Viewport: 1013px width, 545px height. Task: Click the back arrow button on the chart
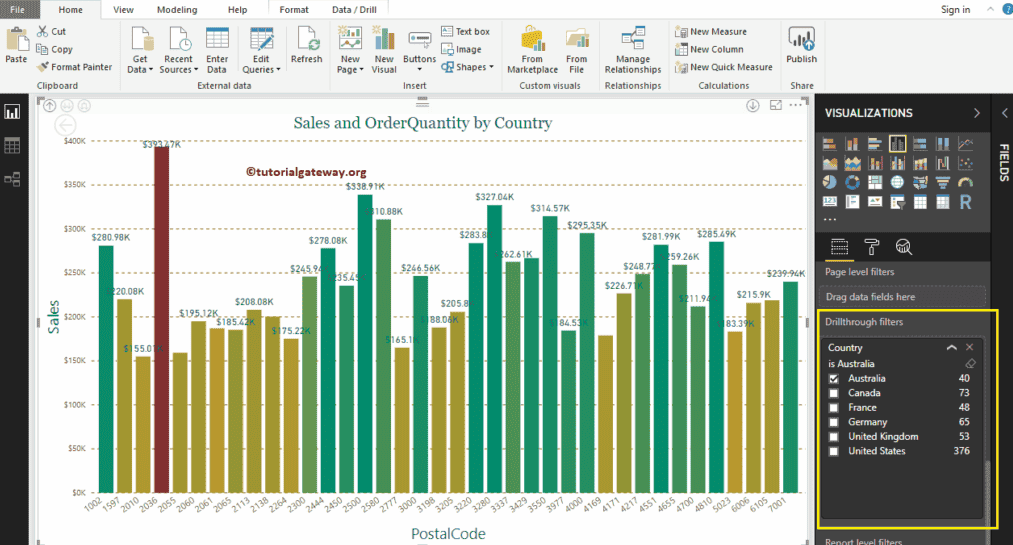[x=65, y=125]
